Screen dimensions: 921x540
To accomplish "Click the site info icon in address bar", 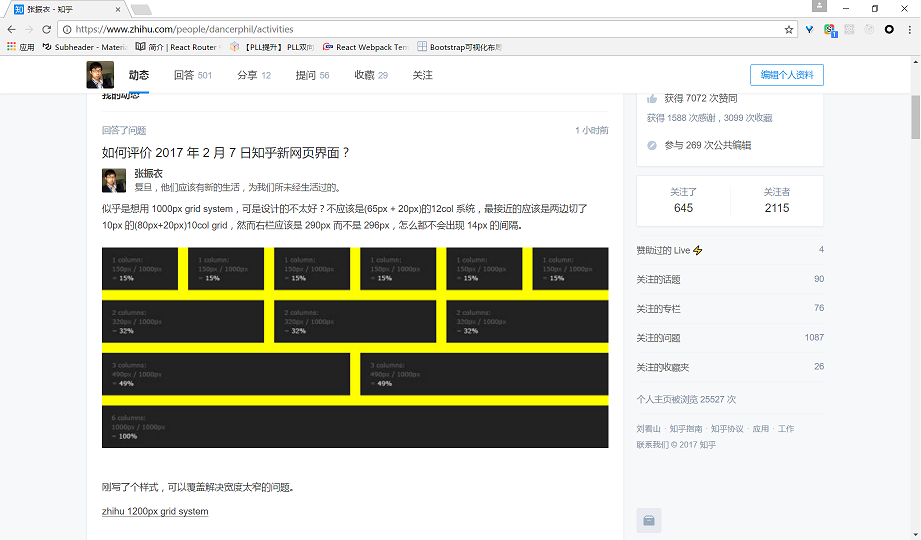I will (x=67, y=29).
